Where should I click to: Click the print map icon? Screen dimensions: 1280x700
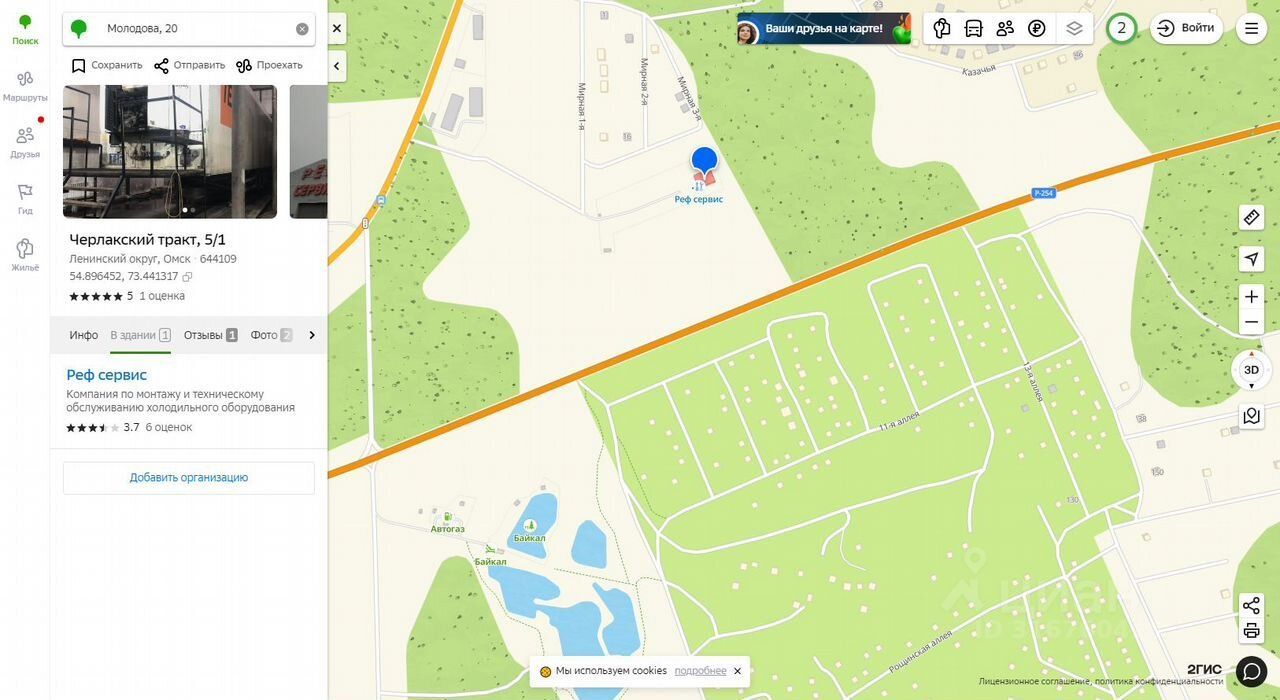pos(1251,631)
